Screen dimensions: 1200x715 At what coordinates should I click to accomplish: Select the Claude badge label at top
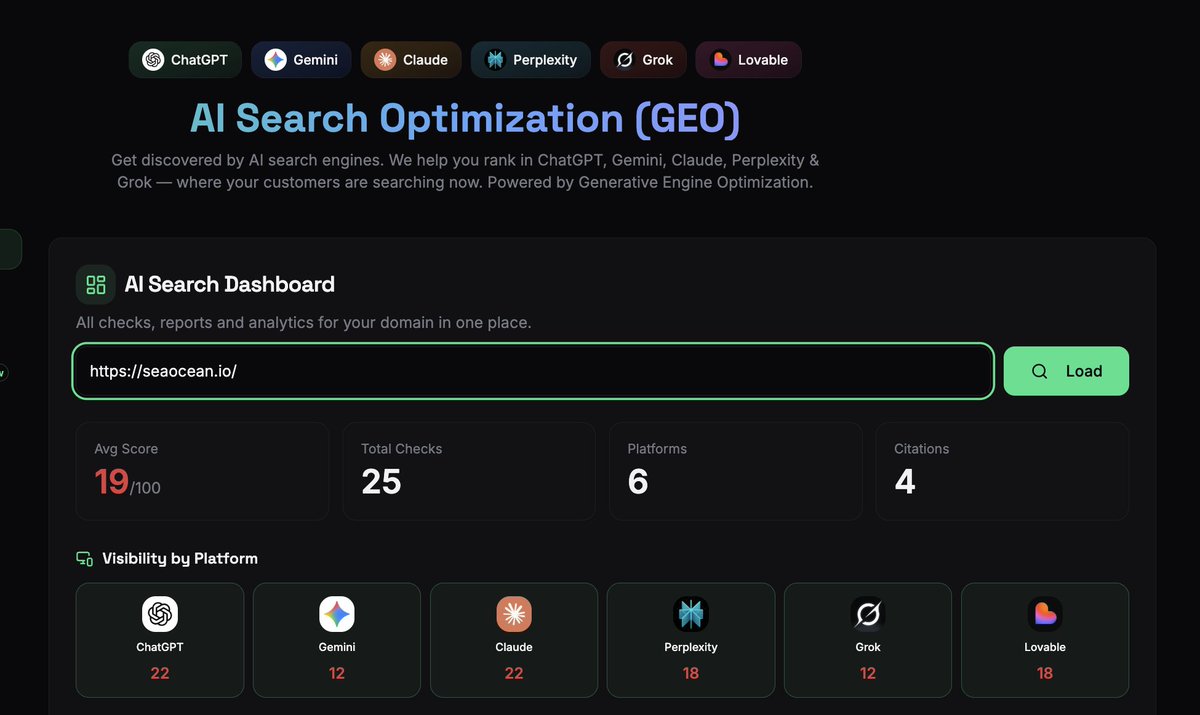(425, 60)
